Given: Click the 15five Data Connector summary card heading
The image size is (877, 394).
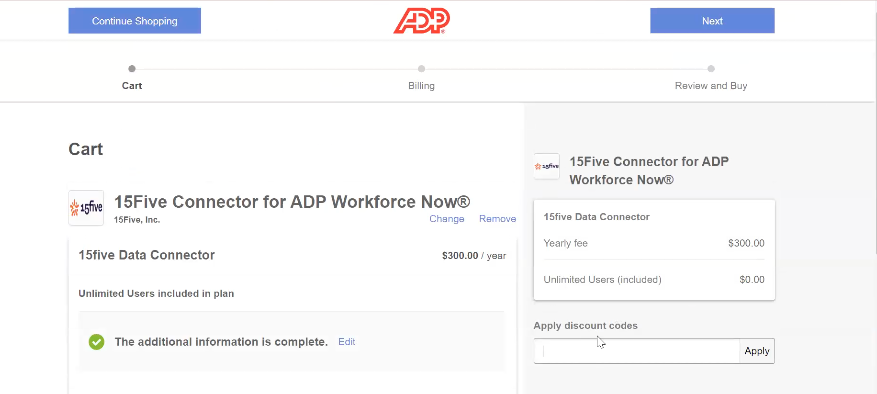Looking at the screenshot, I should pyautogui.click(x=597, y=217).
